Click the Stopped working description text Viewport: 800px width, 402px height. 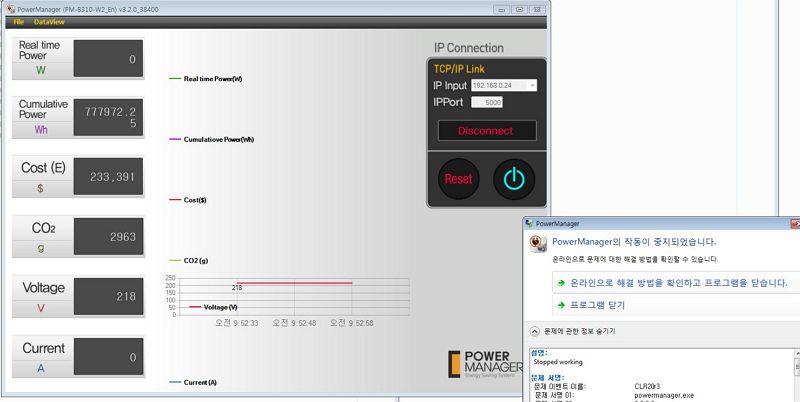click(558, 362)
